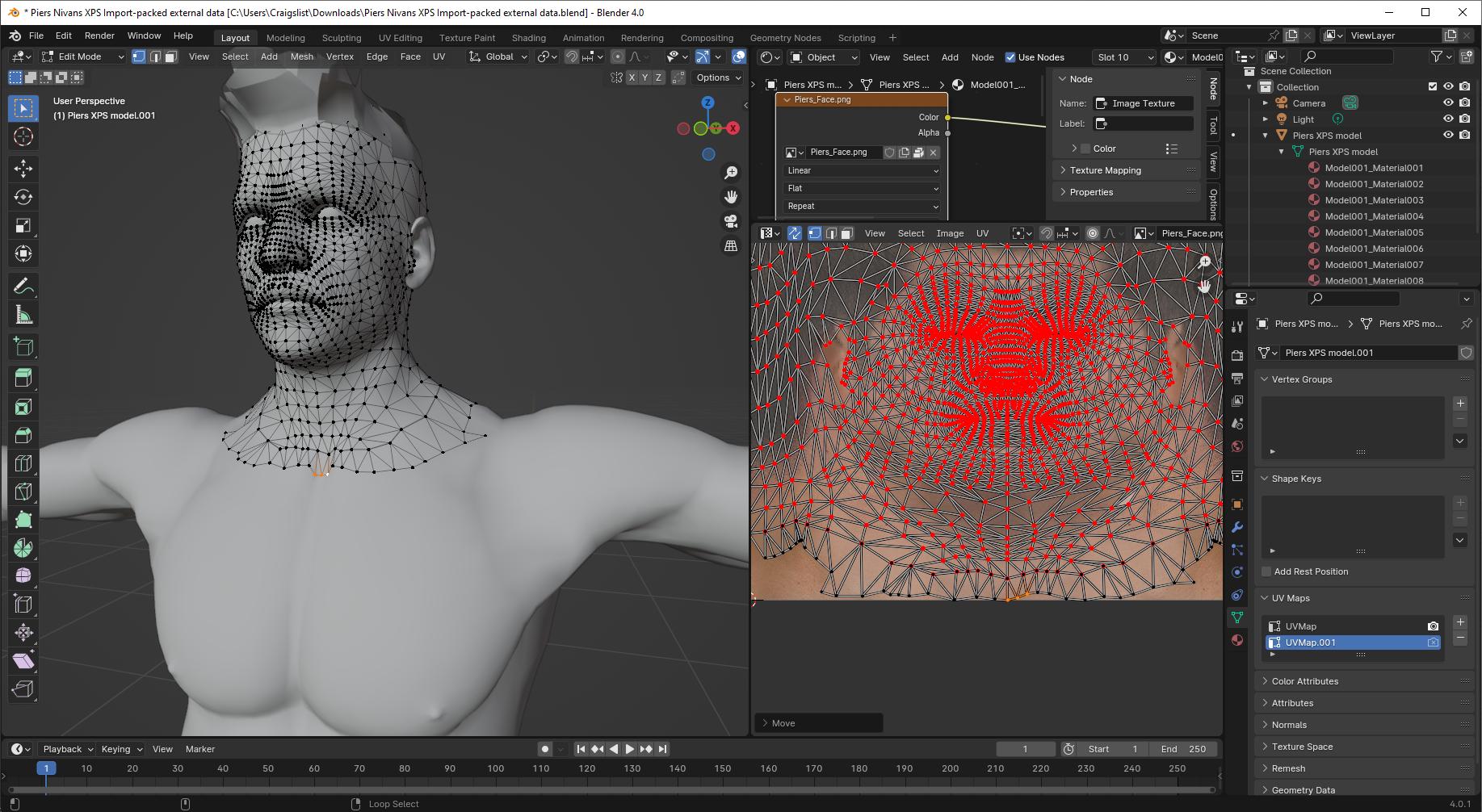1482x812 pixels.
Task: Hide the Camera object in viewport
Action: (x=1448, y=103)
